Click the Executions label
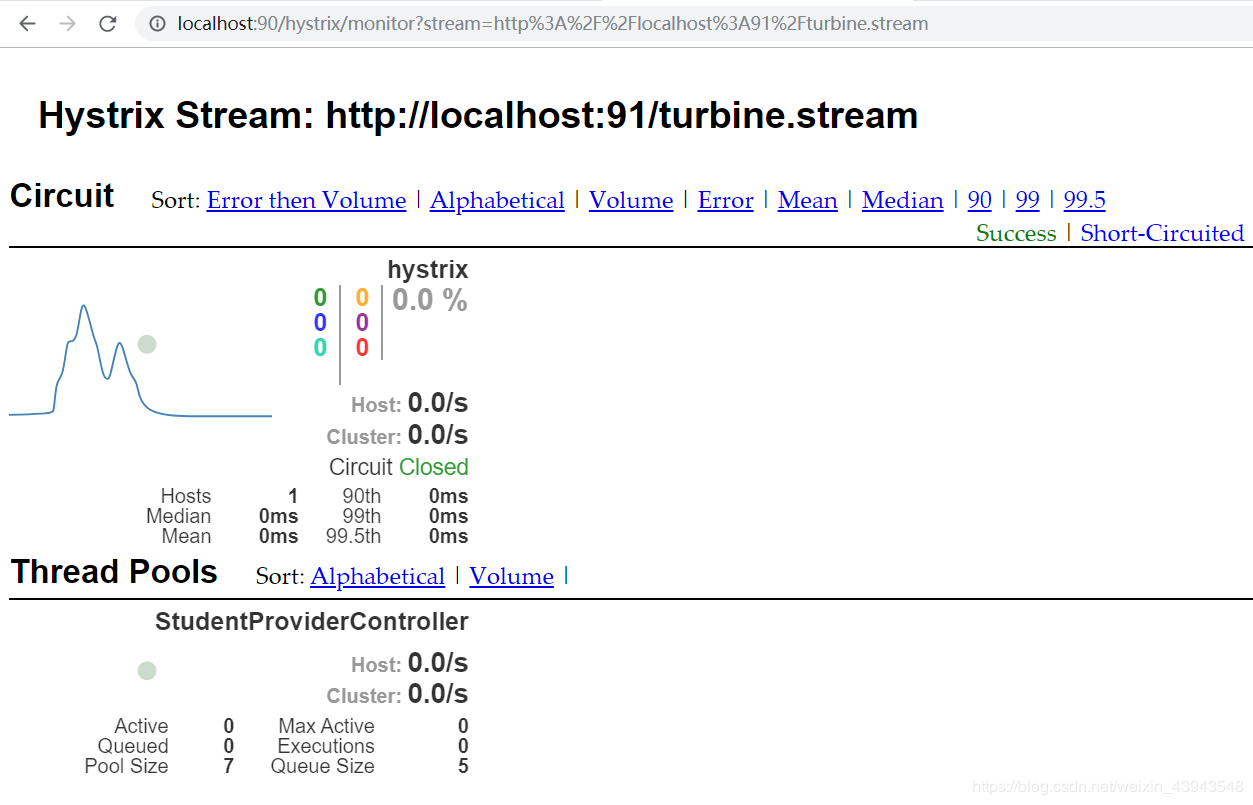 326,746
